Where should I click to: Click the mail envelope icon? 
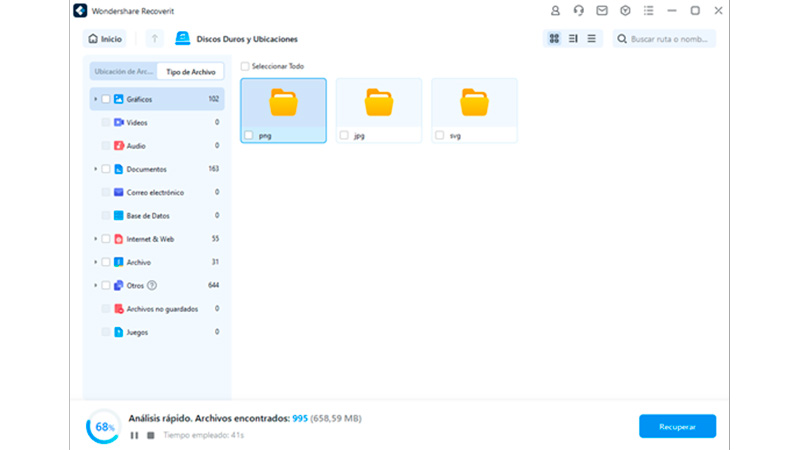[x=602, y=10]
